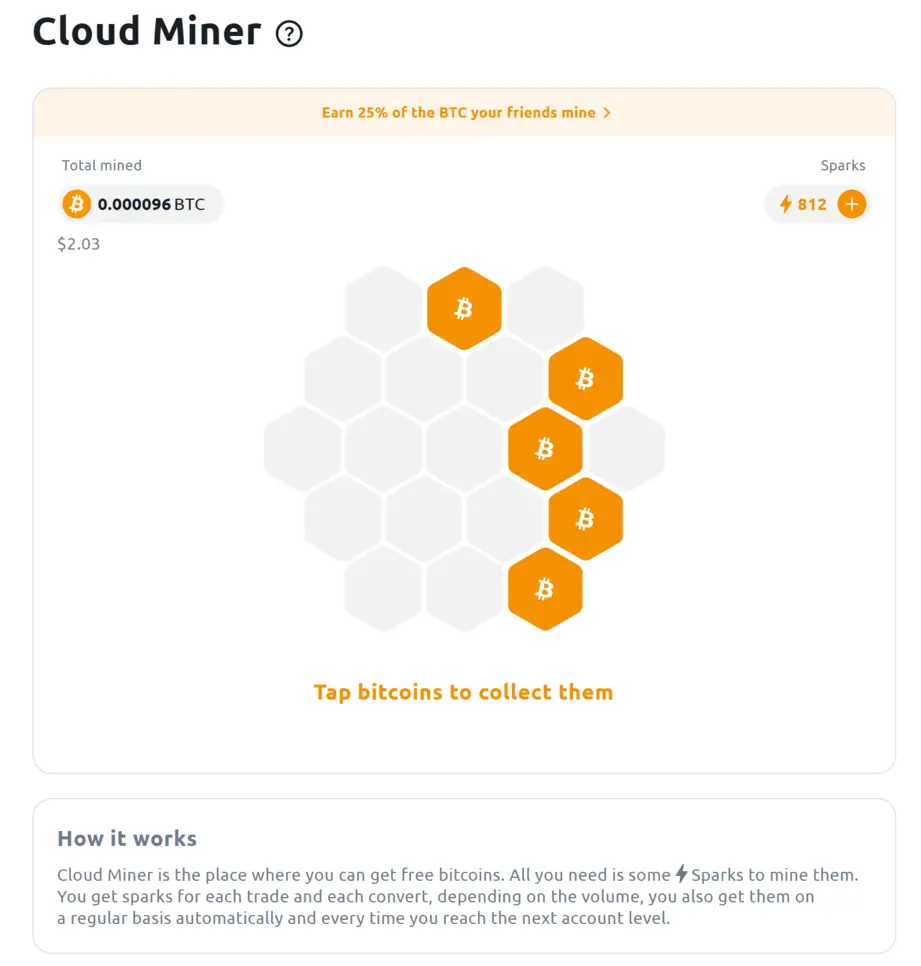Image resolution: width=921 pixels, height=966 pixels.
Task: Click the bottom-left empty hexagon cell
Action: [383, 589]
